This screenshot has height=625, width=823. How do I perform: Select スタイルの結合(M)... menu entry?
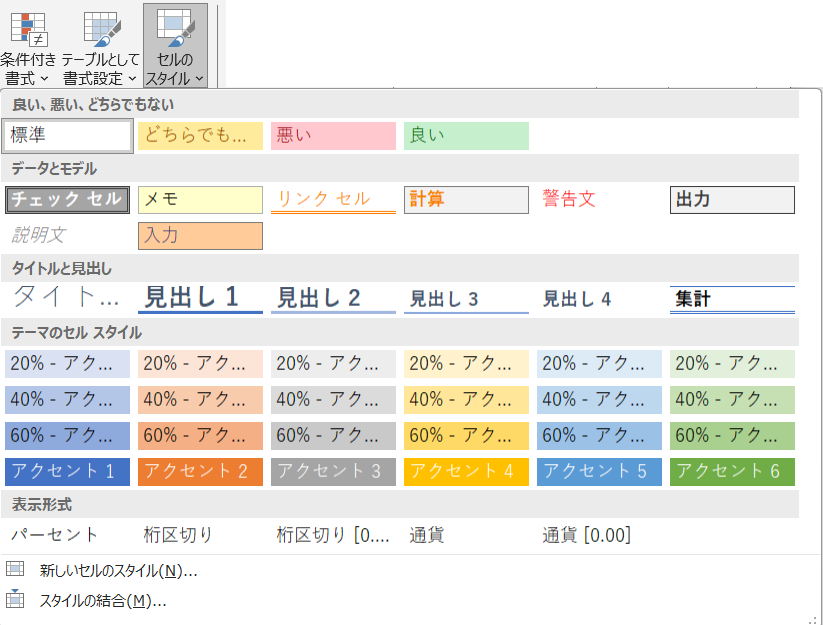(102, 601)
